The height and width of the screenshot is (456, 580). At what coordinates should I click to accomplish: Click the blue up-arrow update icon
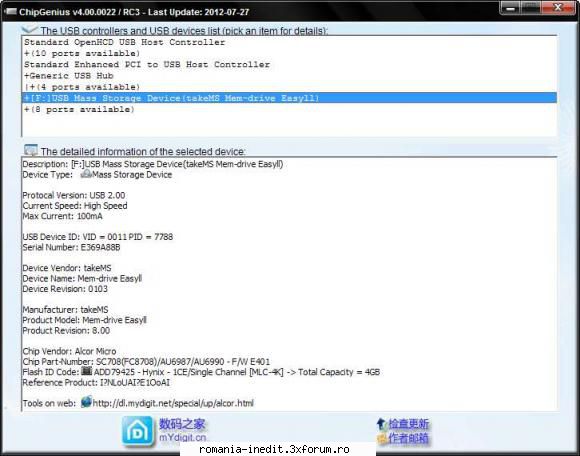381,424
